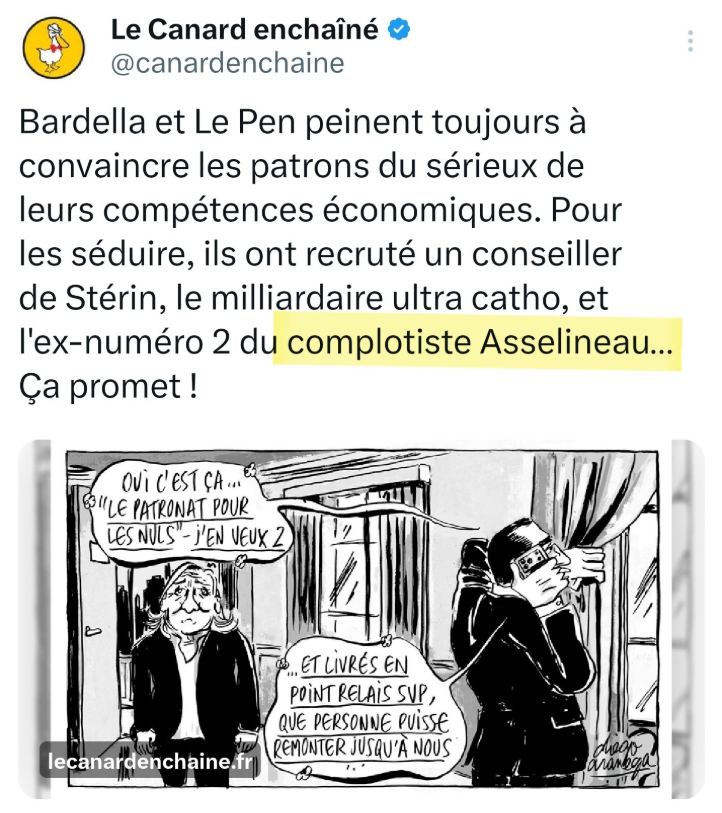Screen dimensions: 722x813
Task: Open the Le Canard enchaîné duck avatar
Action: (x=53, y=47)
